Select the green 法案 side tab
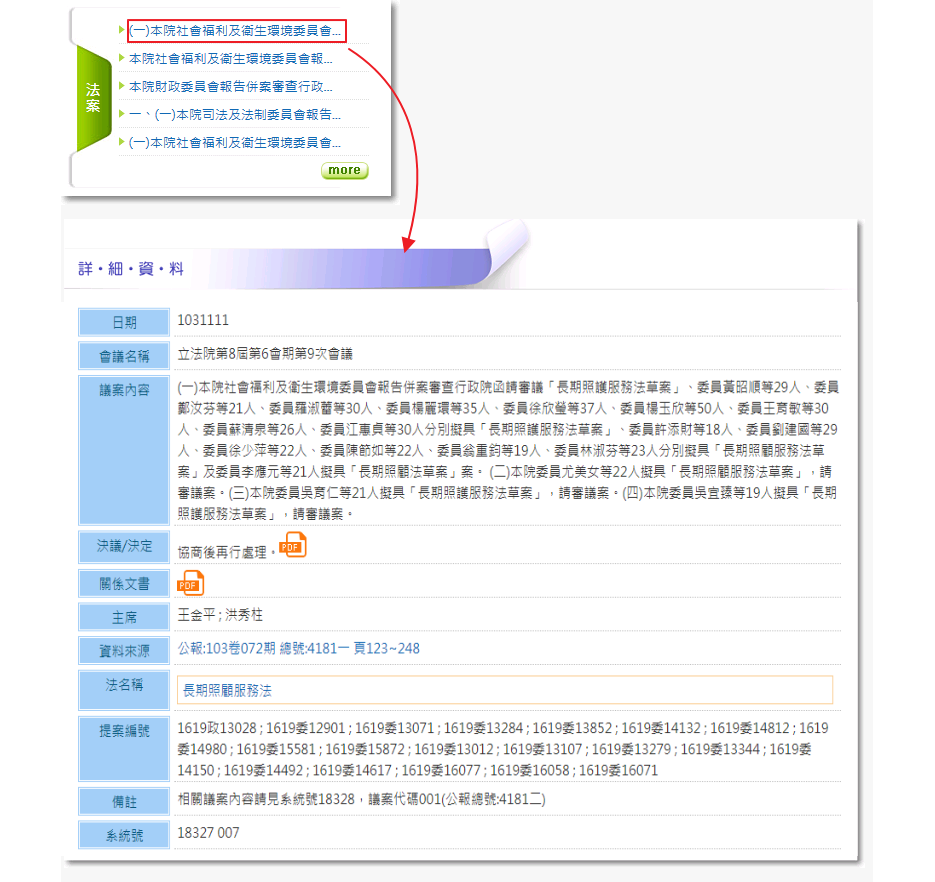 tap(92, 98)
